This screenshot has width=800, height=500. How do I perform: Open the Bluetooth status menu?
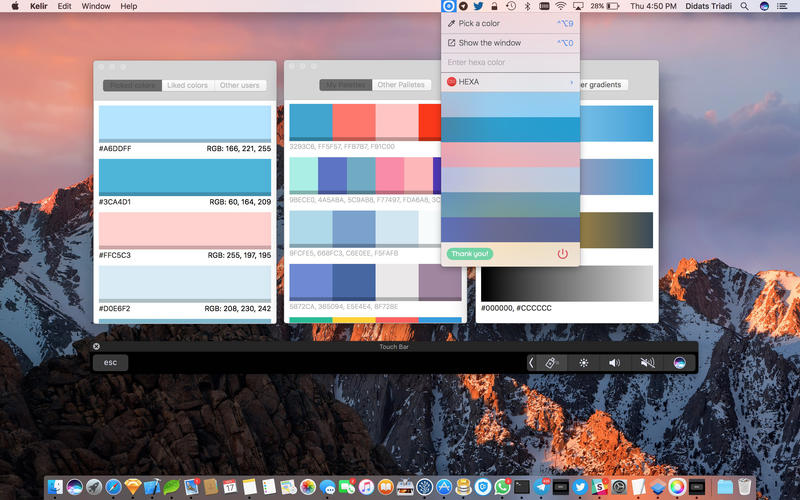(x=528, y=6)
